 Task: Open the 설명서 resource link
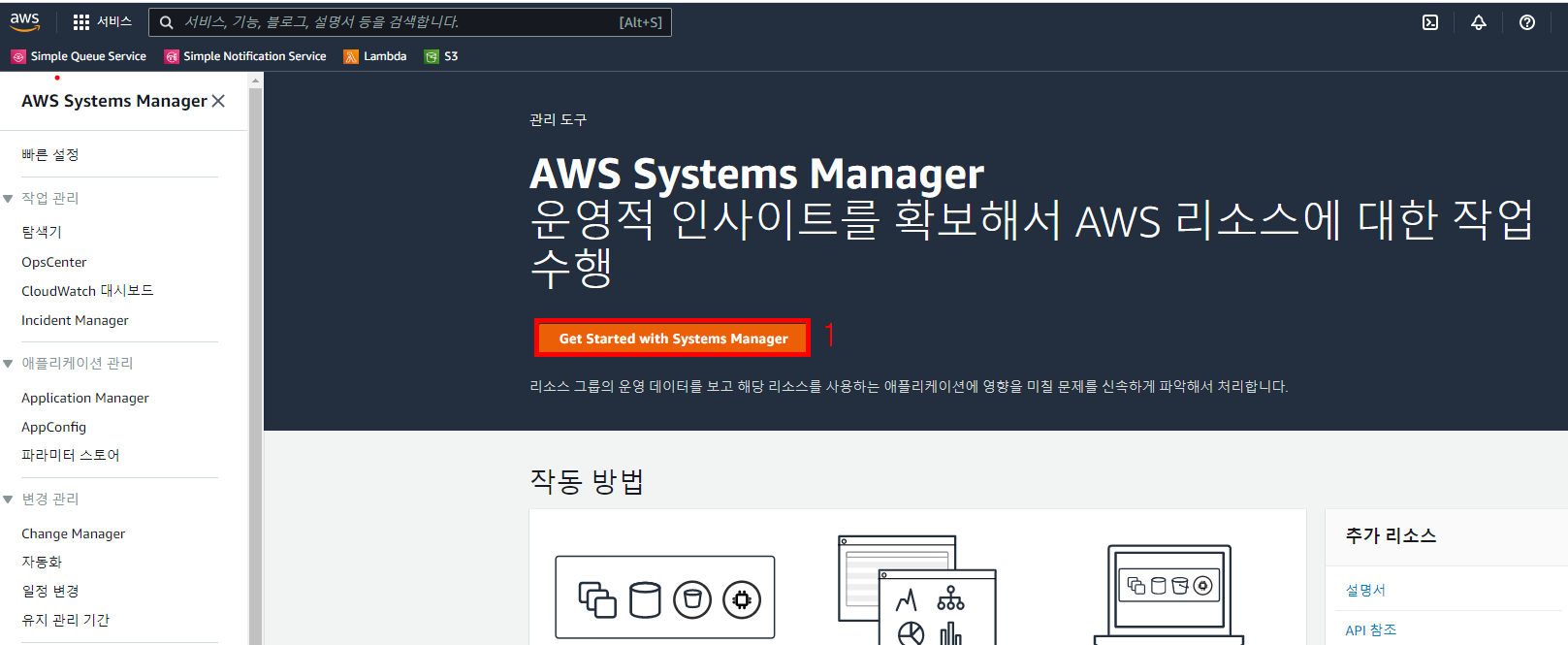pyautogui.click(x=1365, y=590)
